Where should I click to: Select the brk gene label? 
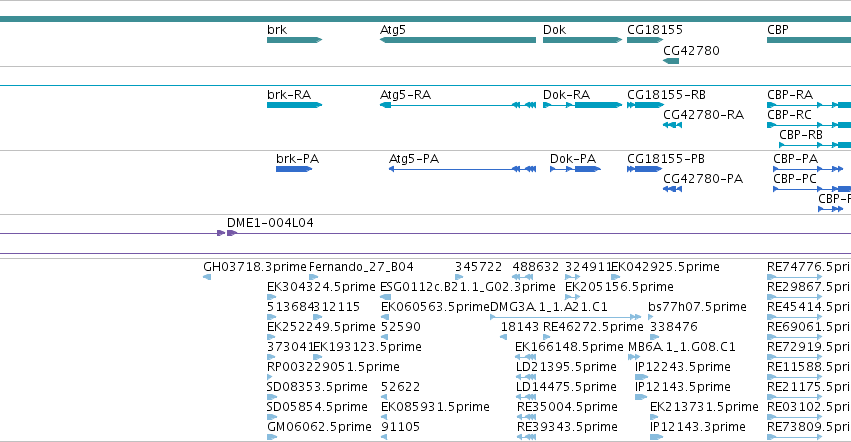pos(277,30)
